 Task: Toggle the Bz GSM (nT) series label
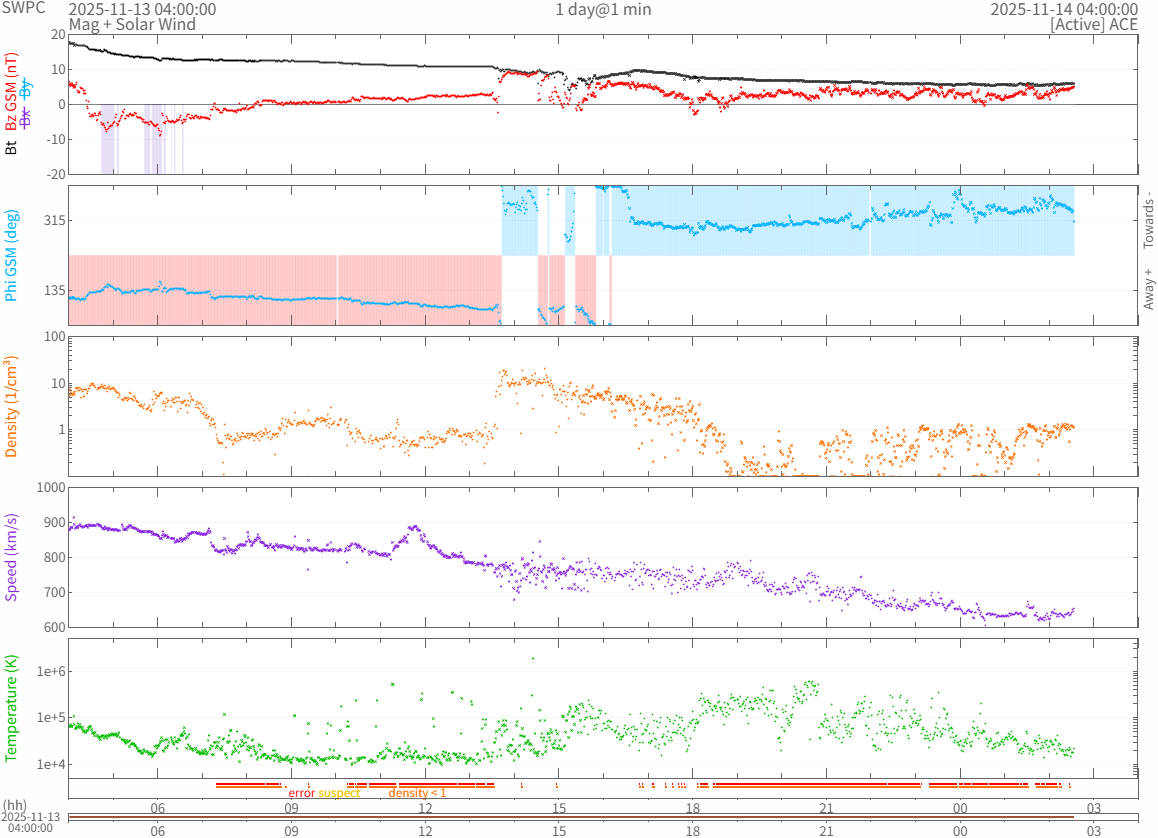click(12, 92)
